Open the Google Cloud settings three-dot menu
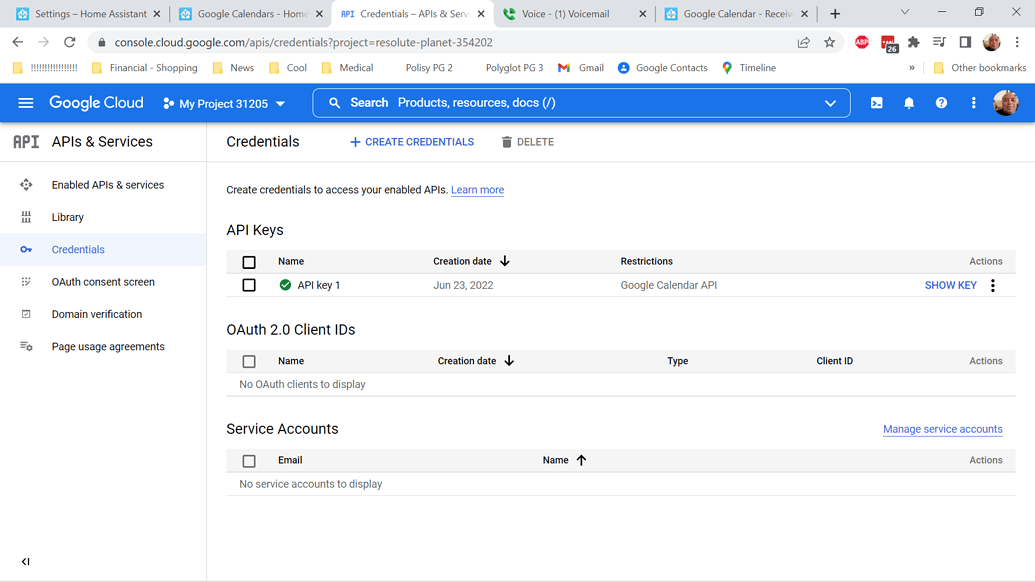Viewport: 1035px width, 582px height. coord(974,103)
